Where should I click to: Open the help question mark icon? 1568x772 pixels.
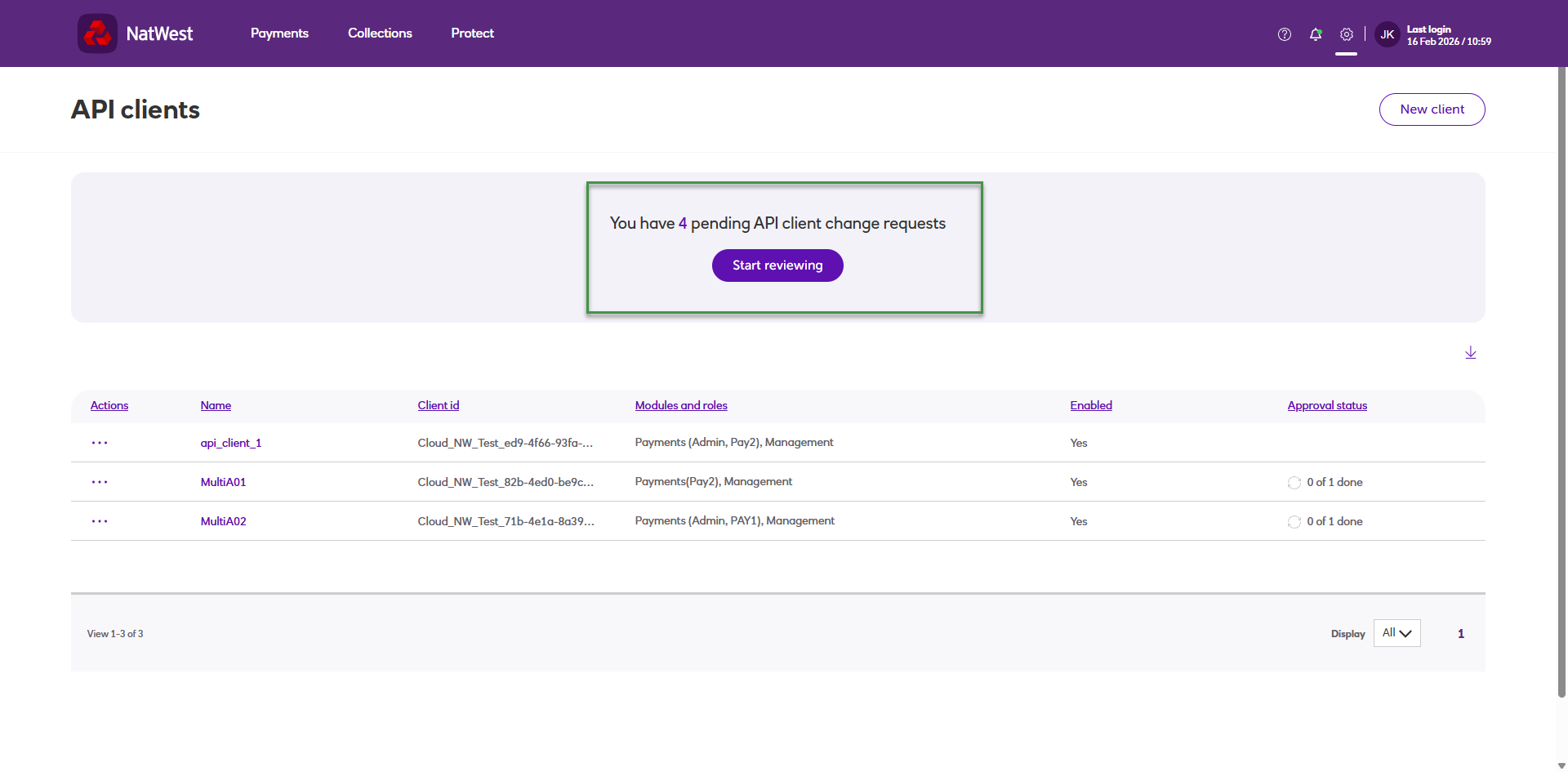tap(1285, 34)
